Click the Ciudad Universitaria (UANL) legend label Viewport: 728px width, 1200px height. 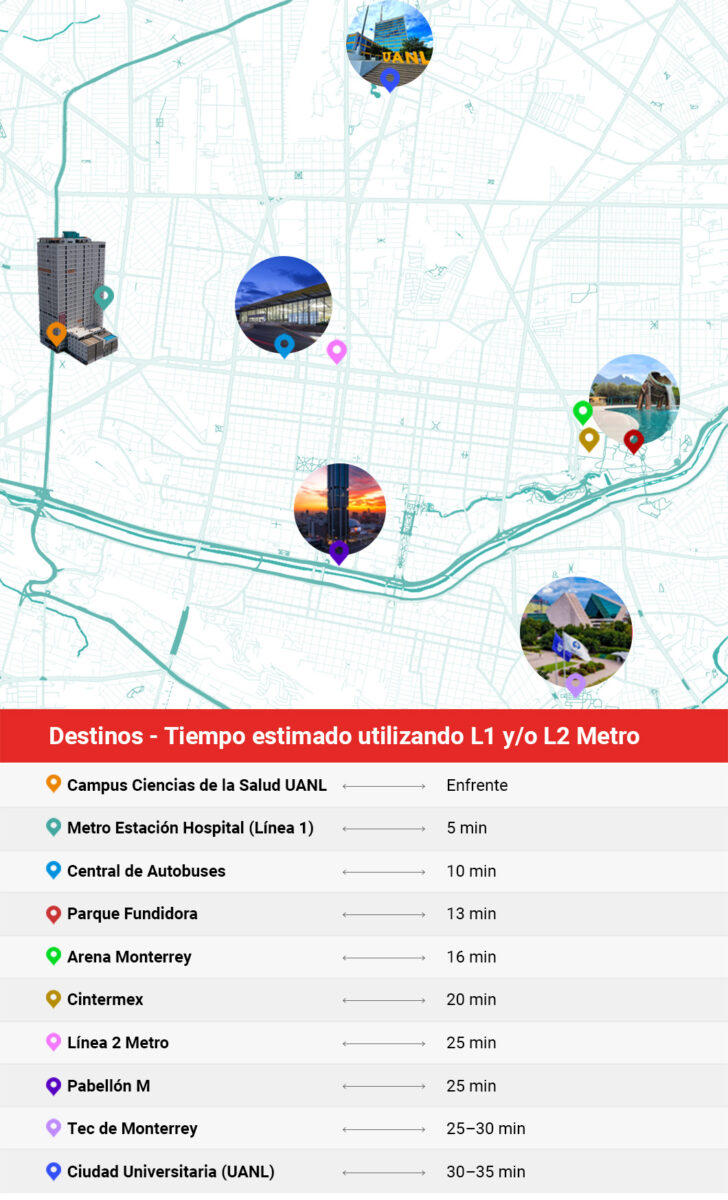click(170, 1171)
